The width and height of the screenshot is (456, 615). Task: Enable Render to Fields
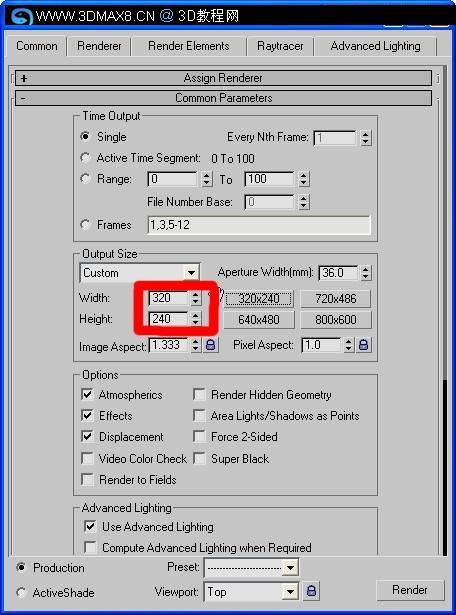(x=87, y=479)
